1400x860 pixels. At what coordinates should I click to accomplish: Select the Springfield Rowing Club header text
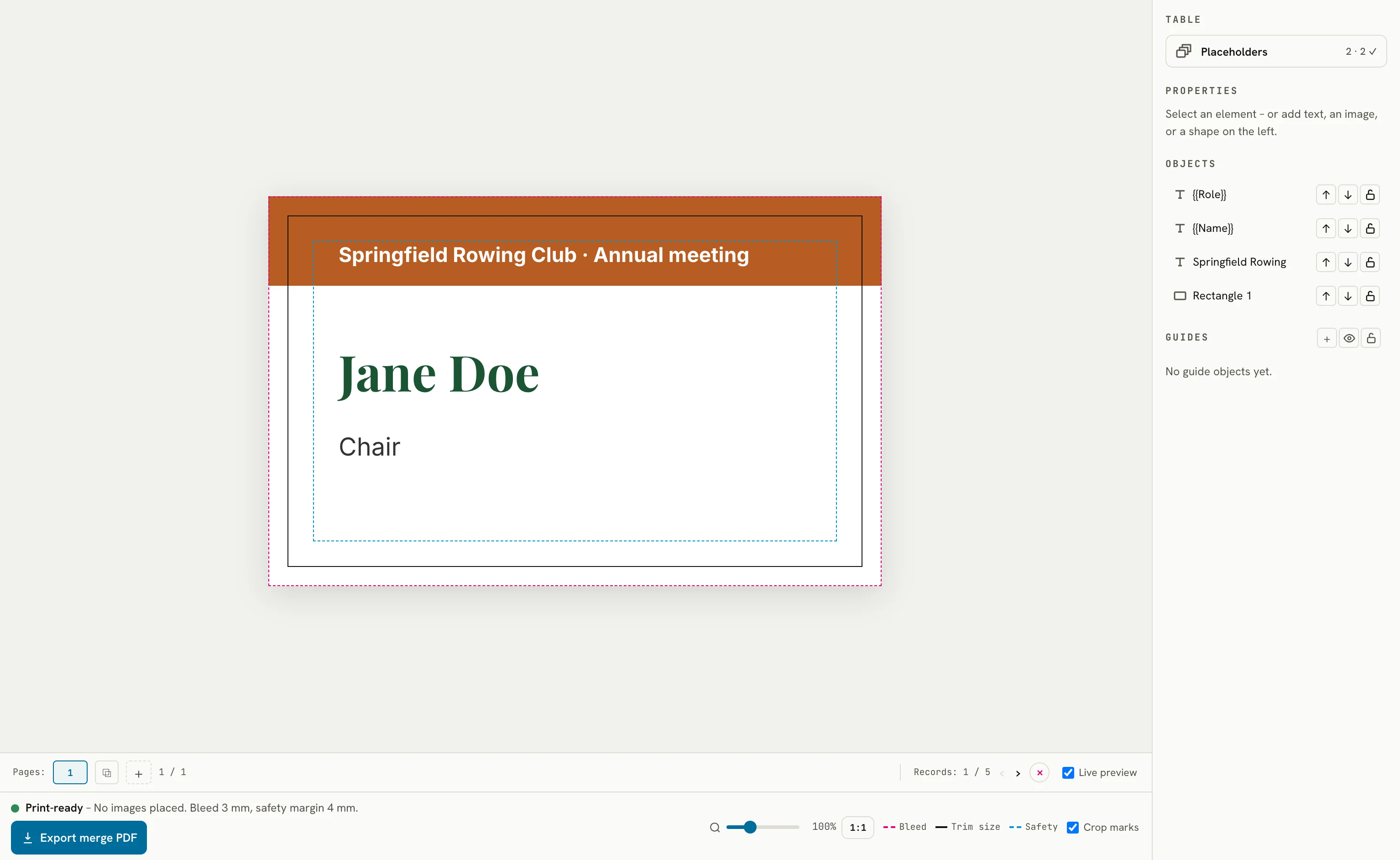coord(544,255)
